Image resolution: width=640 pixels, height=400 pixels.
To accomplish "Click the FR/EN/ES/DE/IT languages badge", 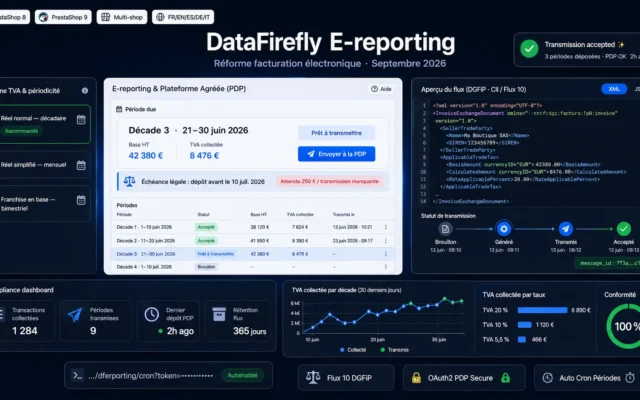I will [183, 17].
